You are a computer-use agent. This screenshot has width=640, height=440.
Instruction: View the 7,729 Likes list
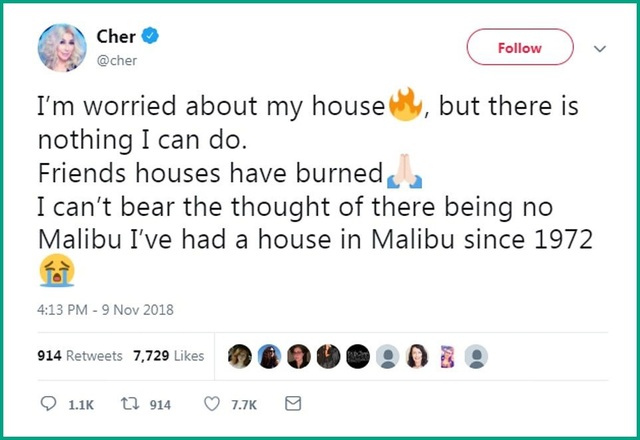167,355
